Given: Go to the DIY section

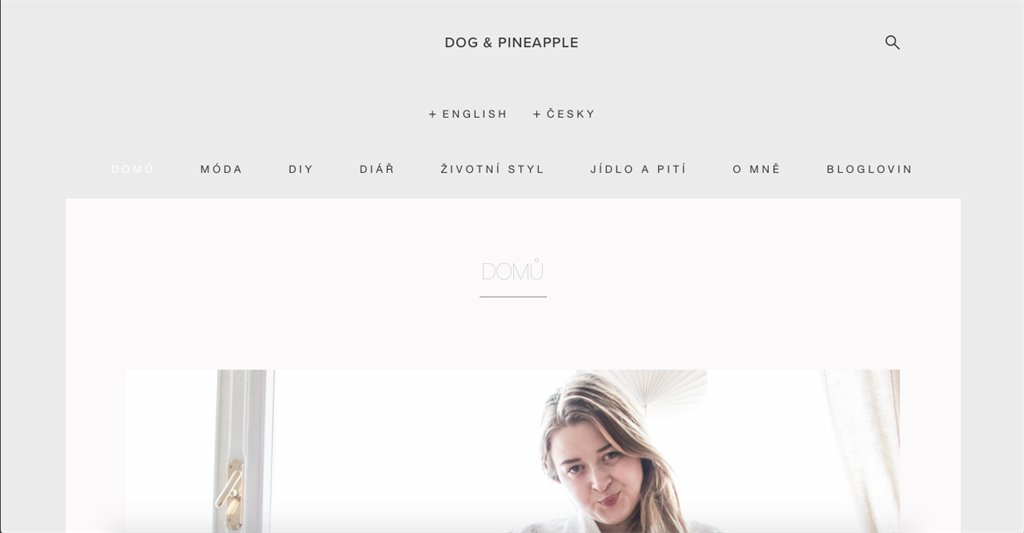Looking at the screenshot, I should (x=301, y=169).
